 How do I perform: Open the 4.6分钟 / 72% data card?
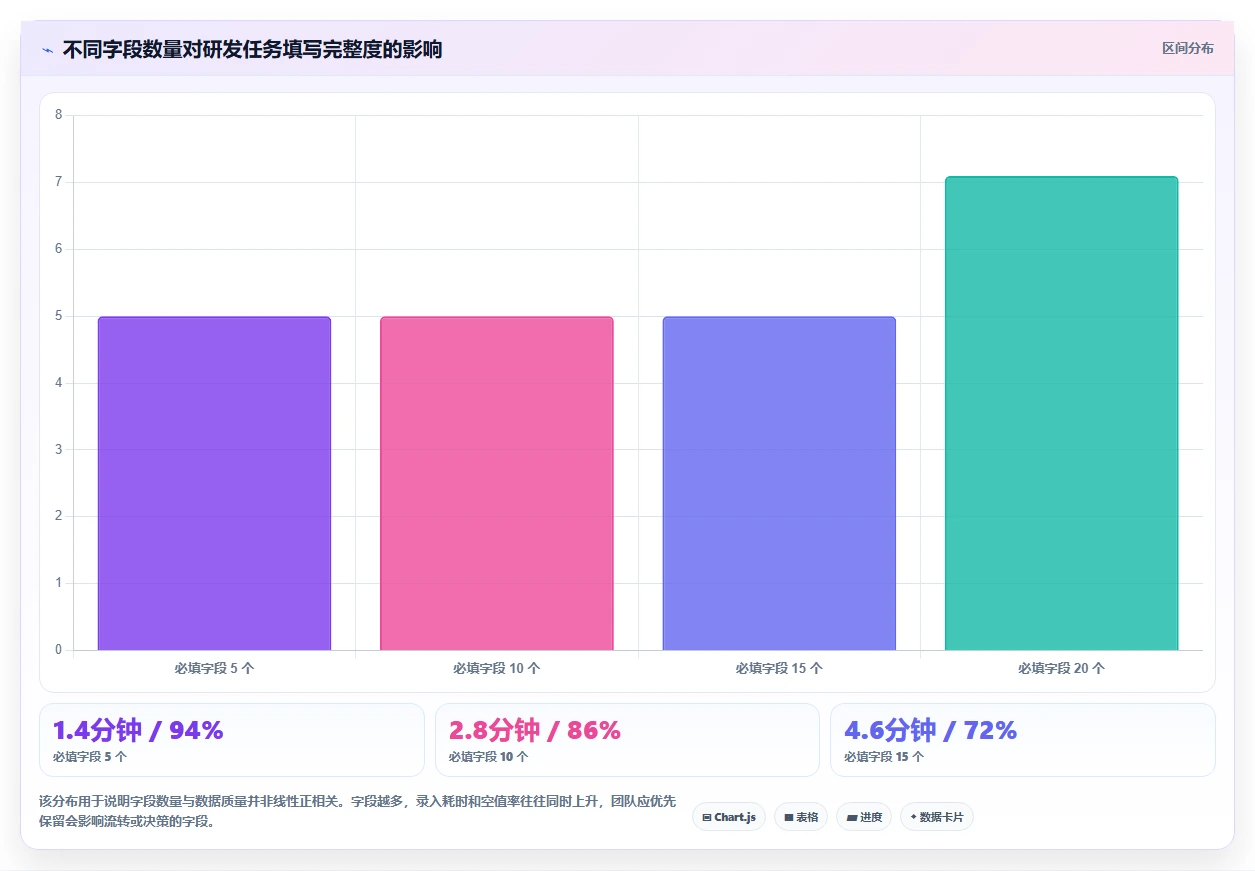[1023, 740]
